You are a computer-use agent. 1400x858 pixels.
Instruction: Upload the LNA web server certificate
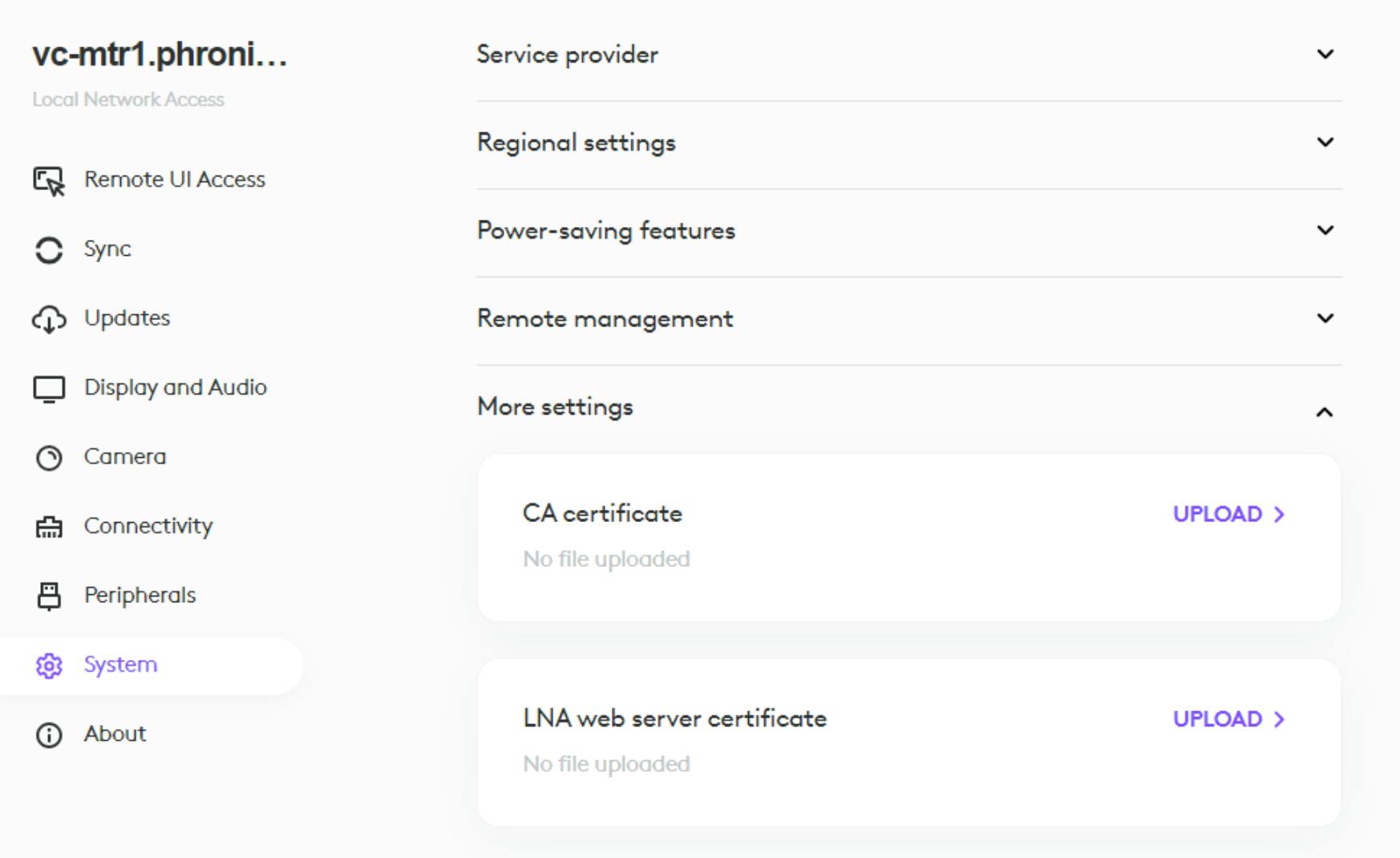(1228, 719)
